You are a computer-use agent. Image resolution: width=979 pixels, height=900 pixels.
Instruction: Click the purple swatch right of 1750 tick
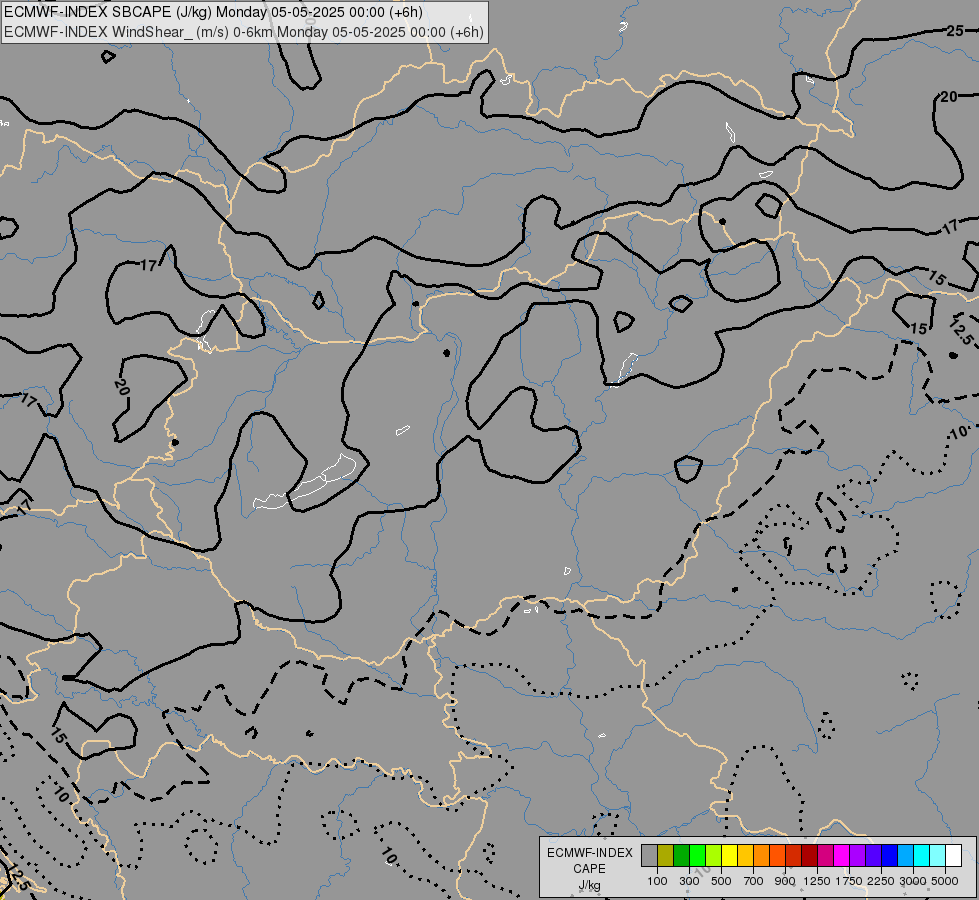pos(857,855)
